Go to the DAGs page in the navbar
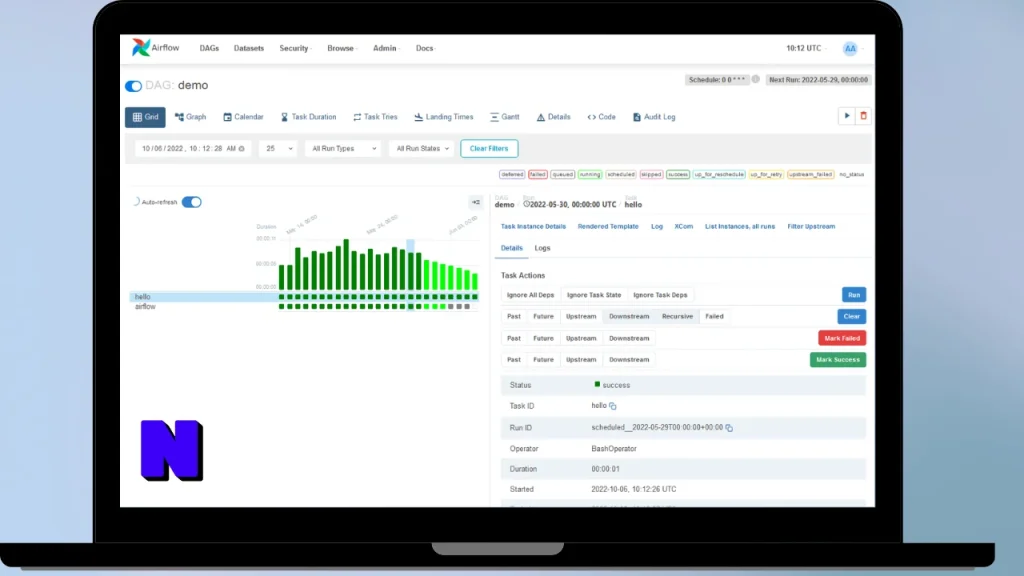The width and height of the screenshot is (1024, 576). click(x=209, y=48)
